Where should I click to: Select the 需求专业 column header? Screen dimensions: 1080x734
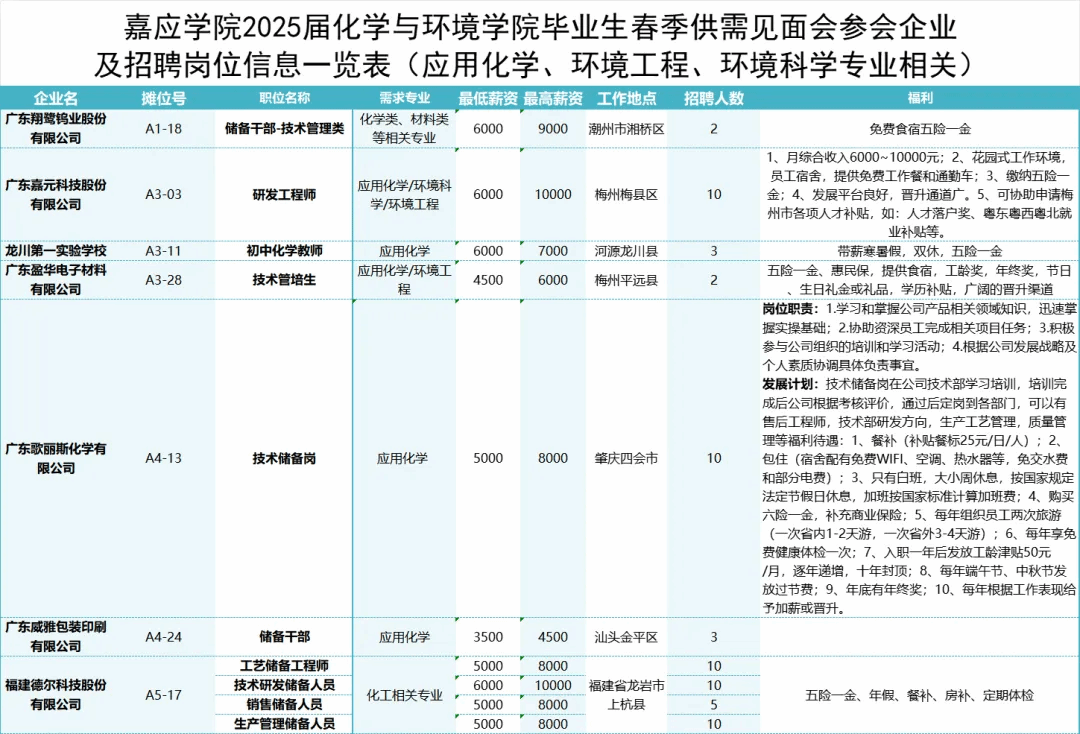coord(404,99)
